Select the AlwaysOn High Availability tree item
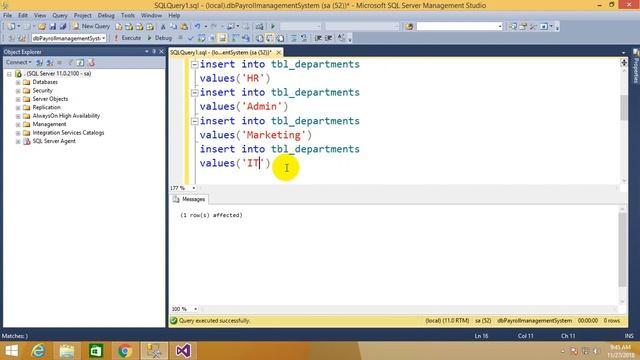640x360 pixels. [66, 116]
